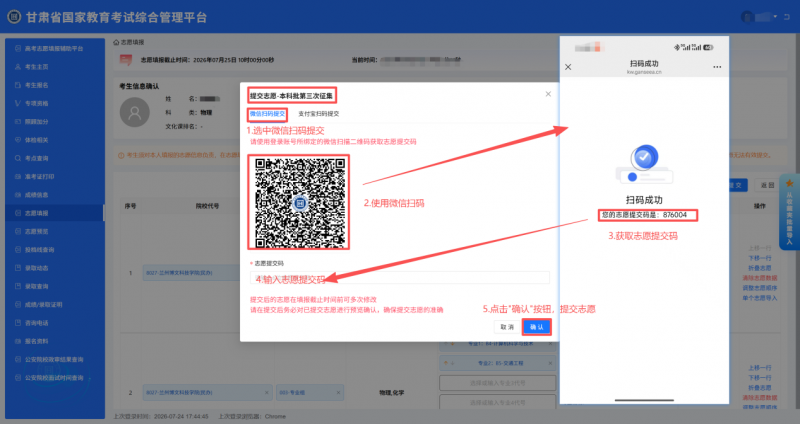This screenshot has height=424, width=800.
Task: Click the 确认 button in dialog
Action: point(537,327)
